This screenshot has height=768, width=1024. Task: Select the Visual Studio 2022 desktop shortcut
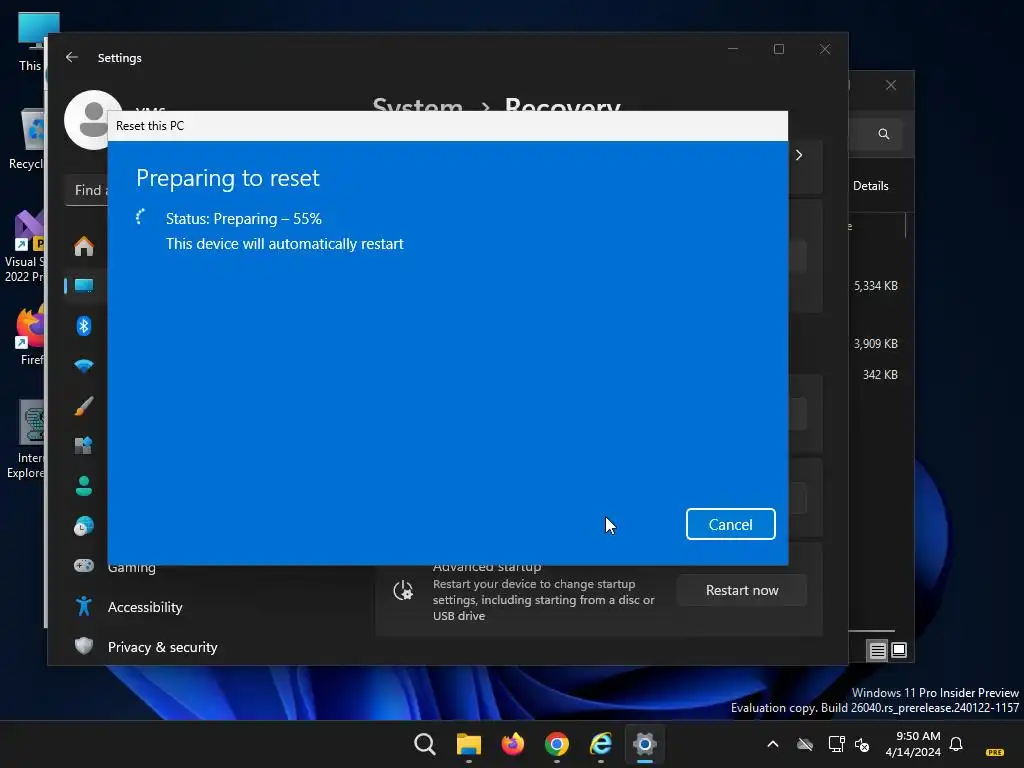point(24,247)
